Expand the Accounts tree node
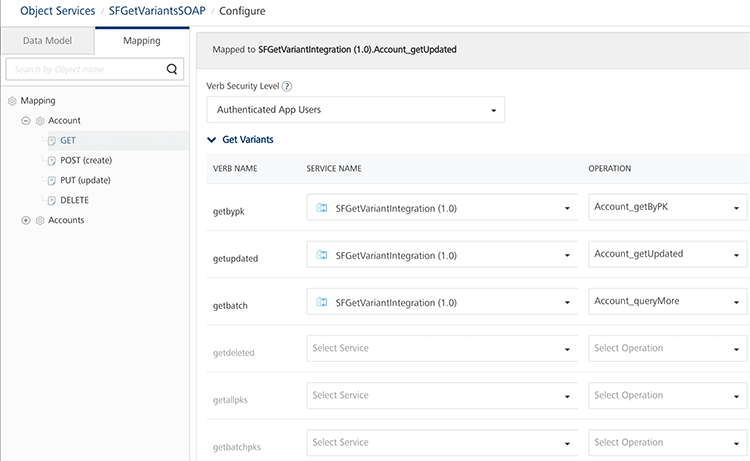The height and width of the screenshot is (461, 750). [x=26, y=220]
